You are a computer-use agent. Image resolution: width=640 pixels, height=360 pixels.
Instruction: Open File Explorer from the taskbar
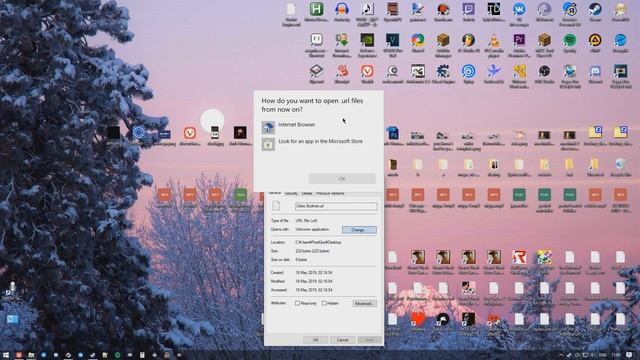pos(31,355)
